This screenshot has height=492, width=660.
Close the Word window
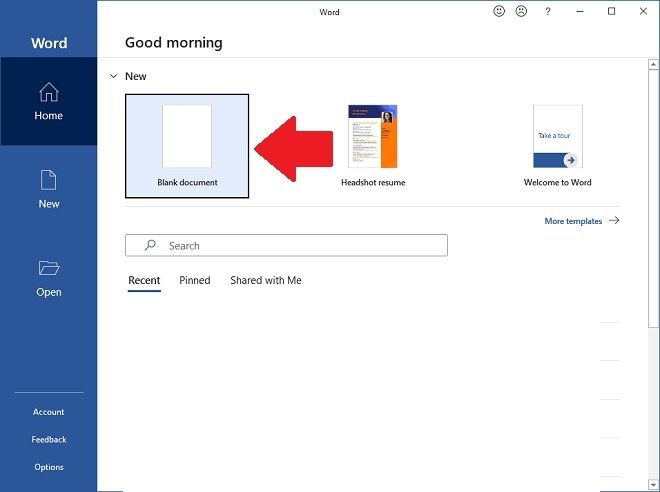643,12
